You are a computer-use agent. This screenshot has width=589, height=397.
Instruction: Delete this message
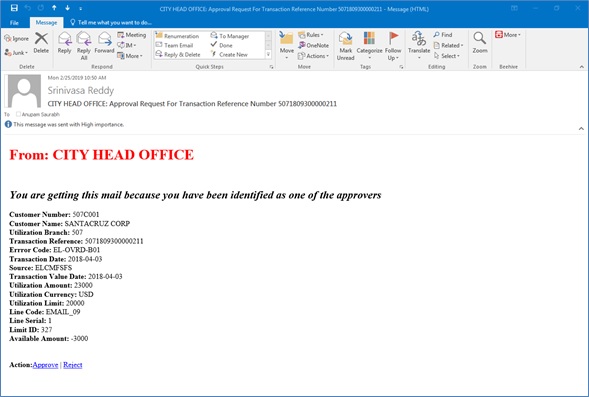[41, 43]
